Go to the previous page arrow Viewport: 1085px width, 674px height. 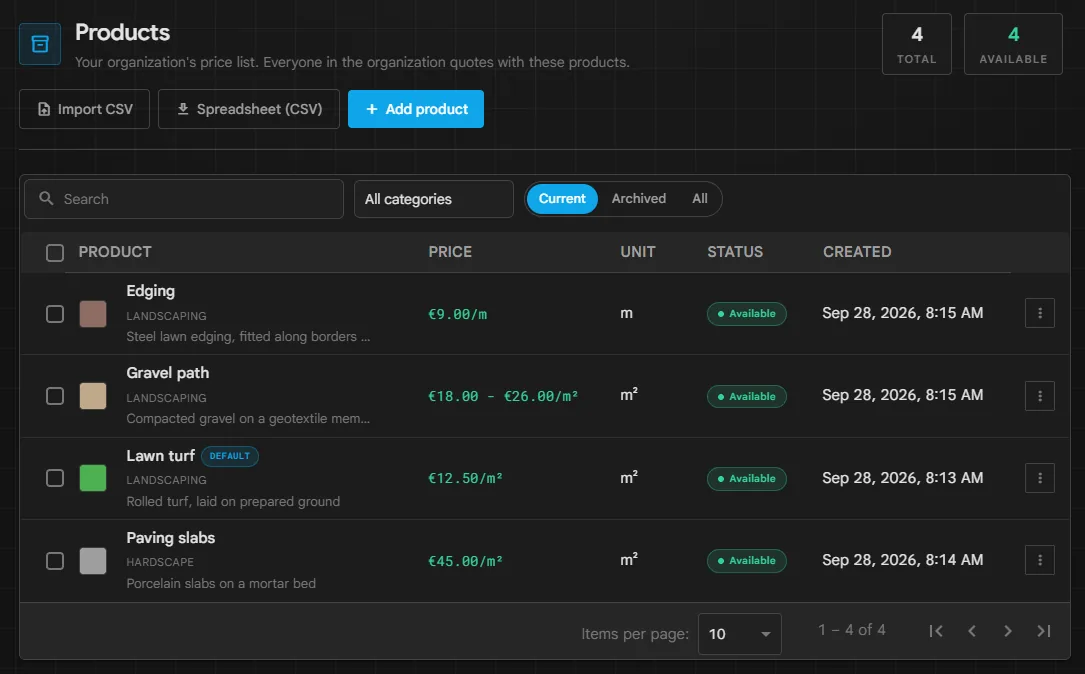point(972,631)
